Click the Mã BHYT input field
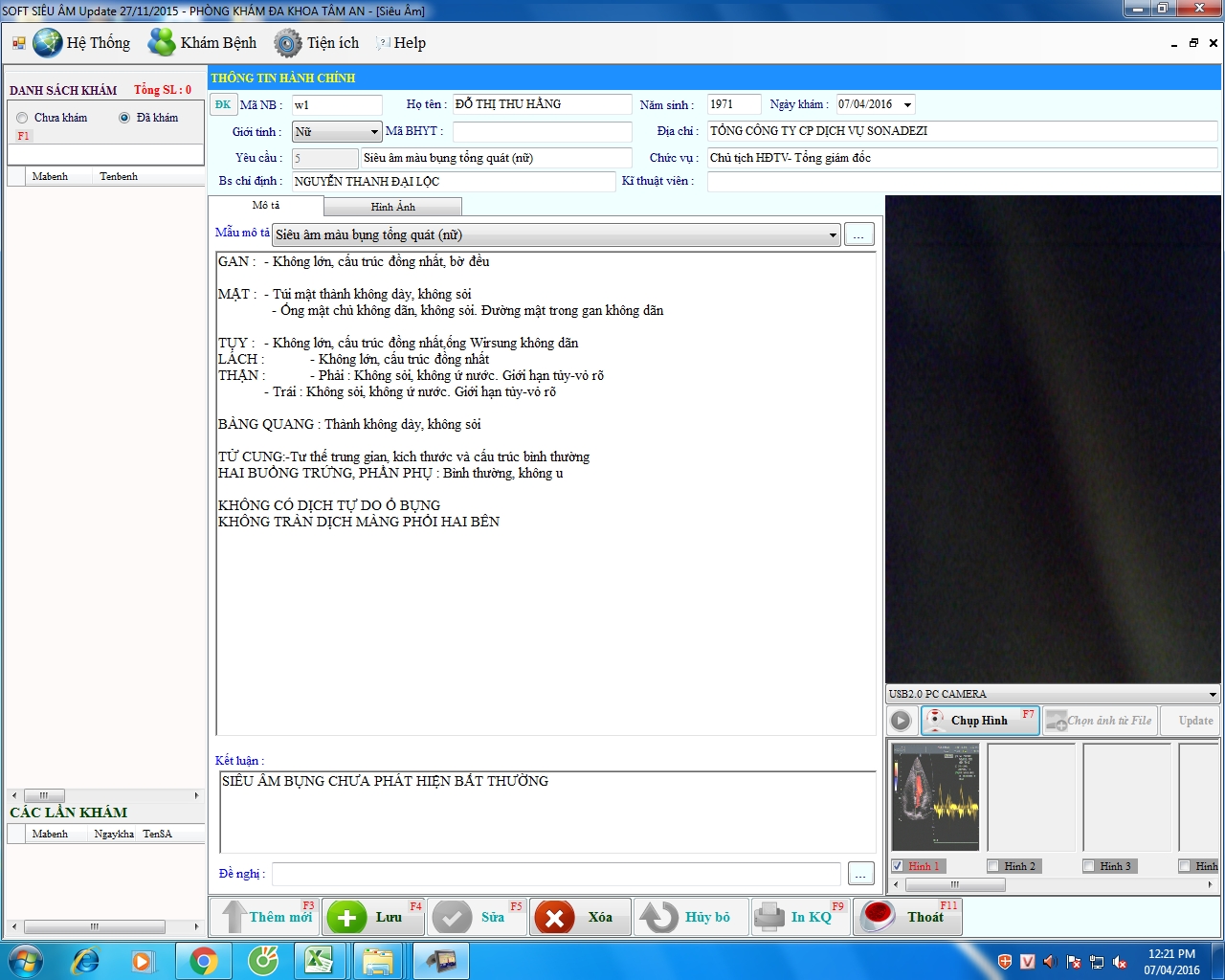 point(542,131)
